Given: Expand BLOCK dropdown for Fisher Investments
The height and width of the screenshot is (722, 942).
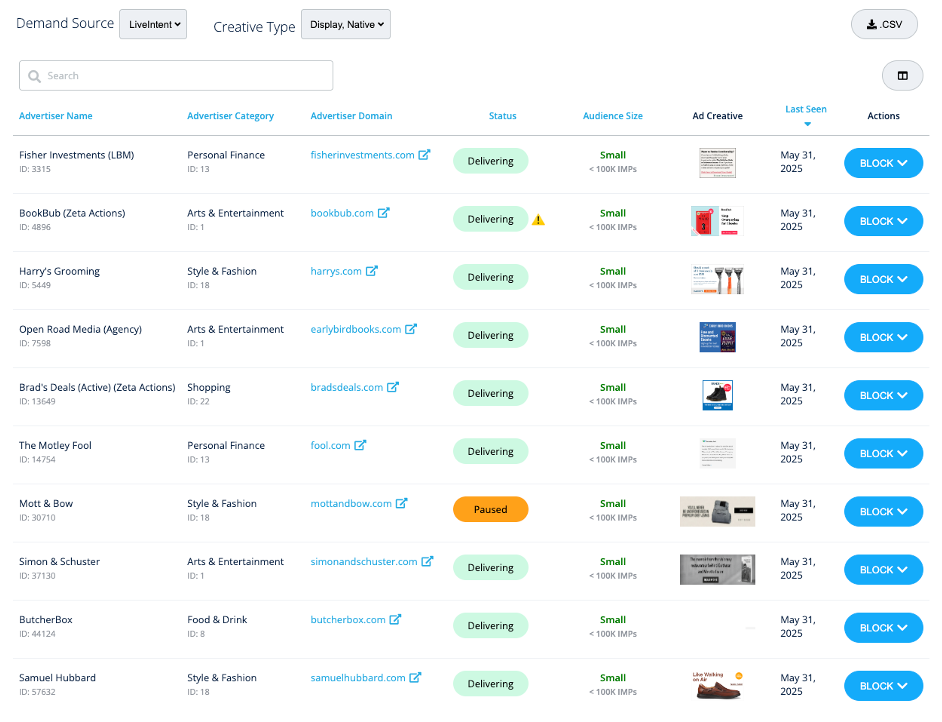Looking at the screenshot, I should pos(883,163).
